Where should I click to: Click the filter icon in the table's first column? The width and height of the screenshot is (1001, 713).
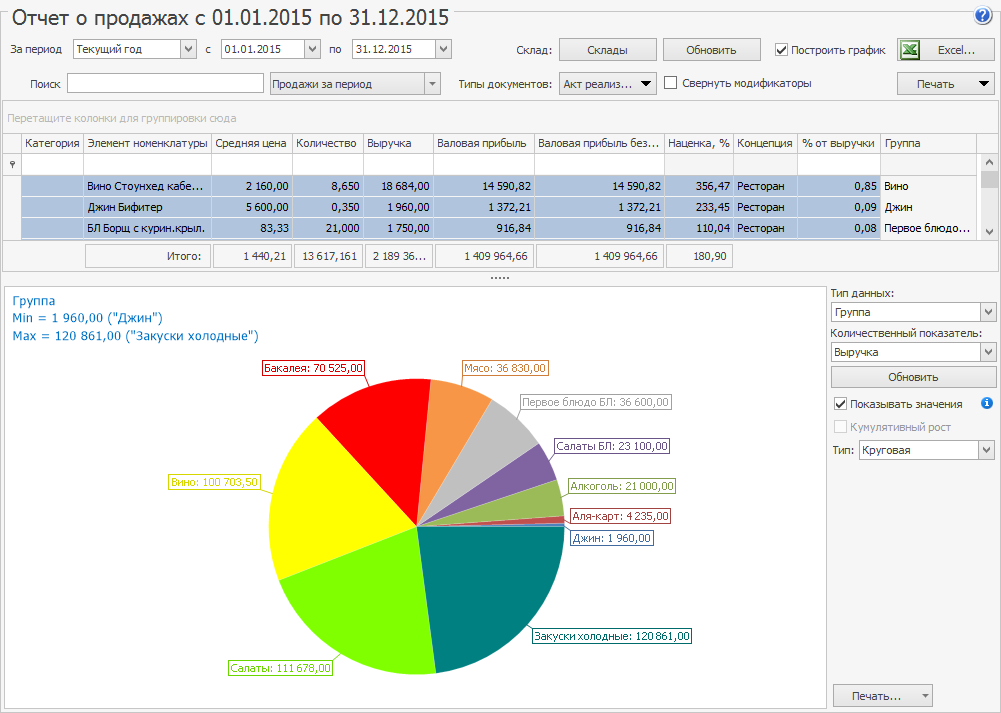click(11, 163)
